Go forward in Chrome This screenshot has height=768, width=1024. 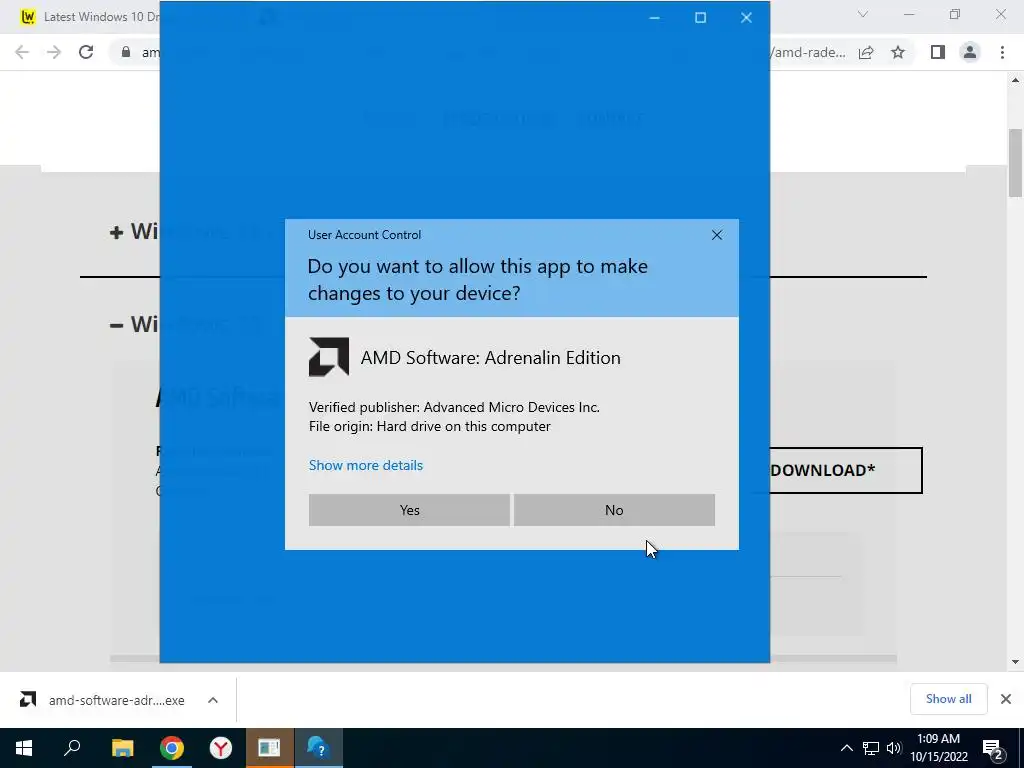pos(54,52)
